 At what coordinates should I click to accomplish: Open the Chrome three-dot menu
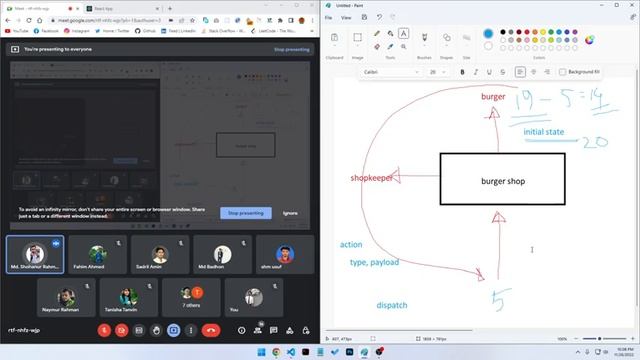(x=312, y=20)
